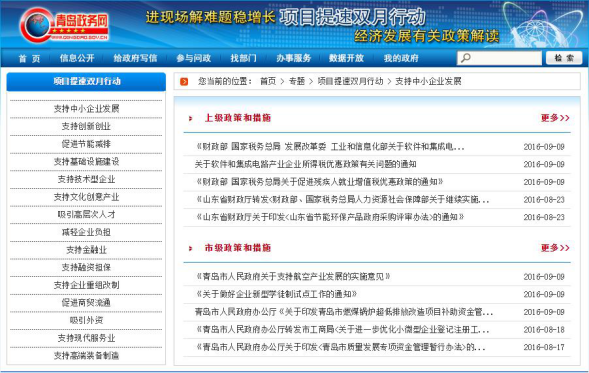Select 支持创新创业 in the left sidebar
Image resolution: width=589 pixels, height=373 pixels.
pyautogui.click(x=86, y=126)
